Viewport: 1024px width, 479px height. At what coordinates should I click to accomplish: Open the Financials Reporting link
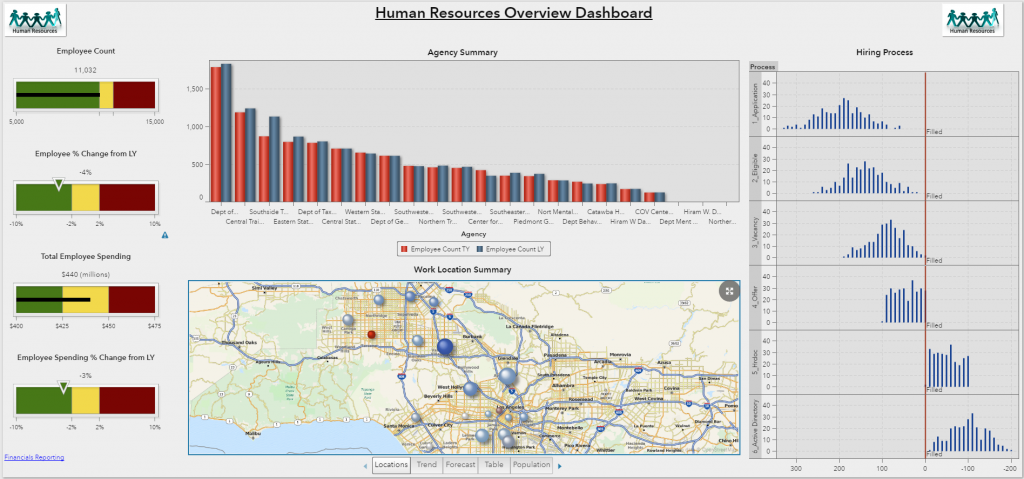click(x=35, y=457)
